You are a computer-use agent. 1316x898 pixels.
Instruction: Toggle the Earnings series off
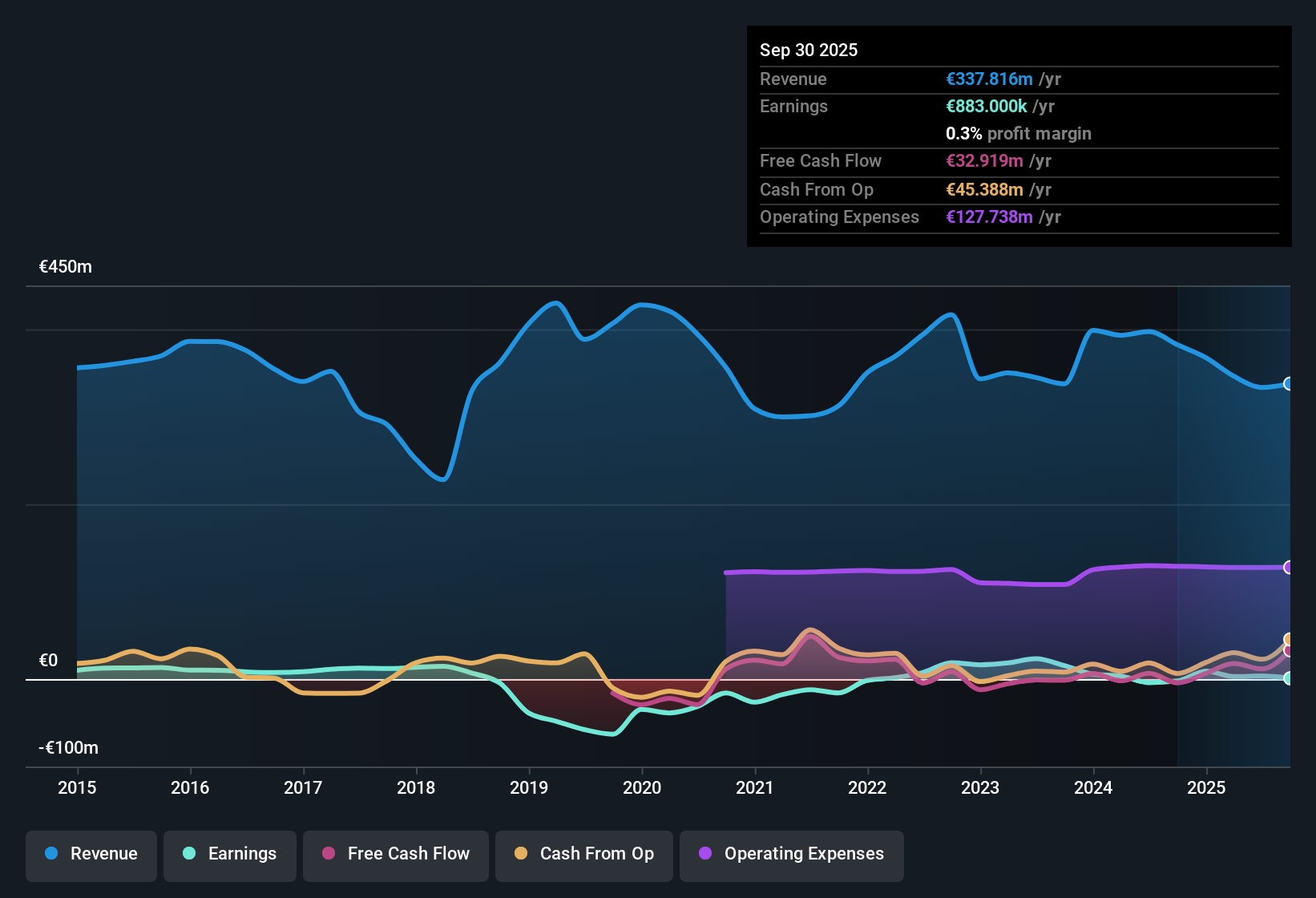(x=229, y=855)
